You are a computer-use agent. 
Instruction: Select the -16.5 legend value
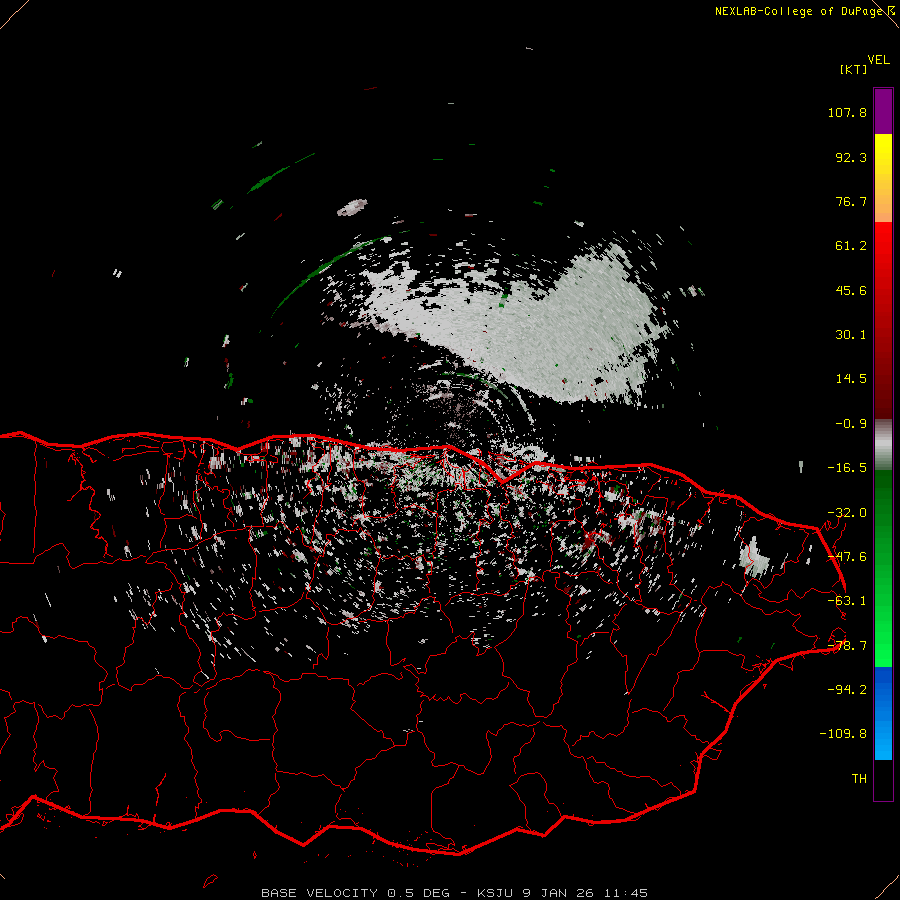pyautogui.click(x=847, y=468)
